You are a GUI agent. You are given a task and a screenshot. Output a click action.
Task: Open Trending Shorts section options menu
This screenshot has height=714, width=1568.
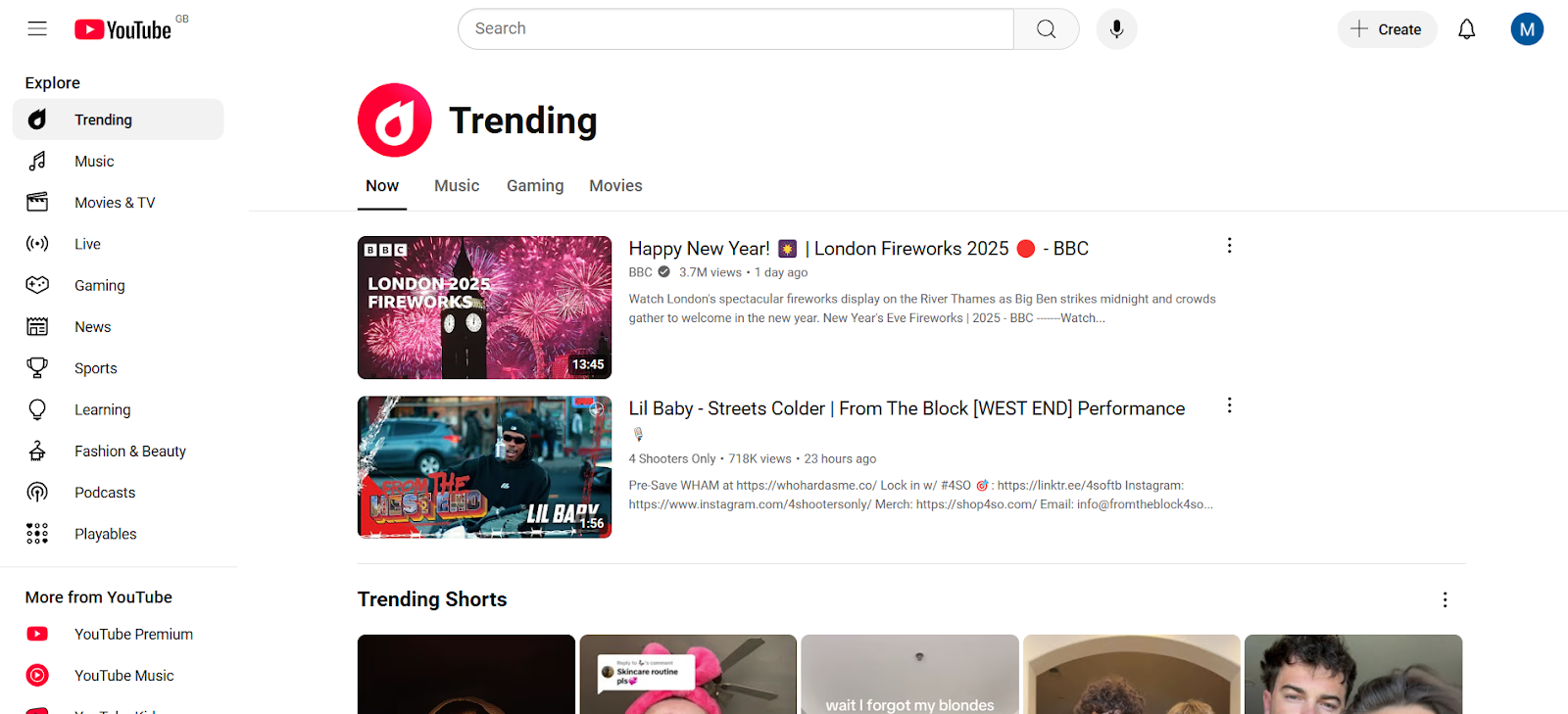pos(1445,599)
